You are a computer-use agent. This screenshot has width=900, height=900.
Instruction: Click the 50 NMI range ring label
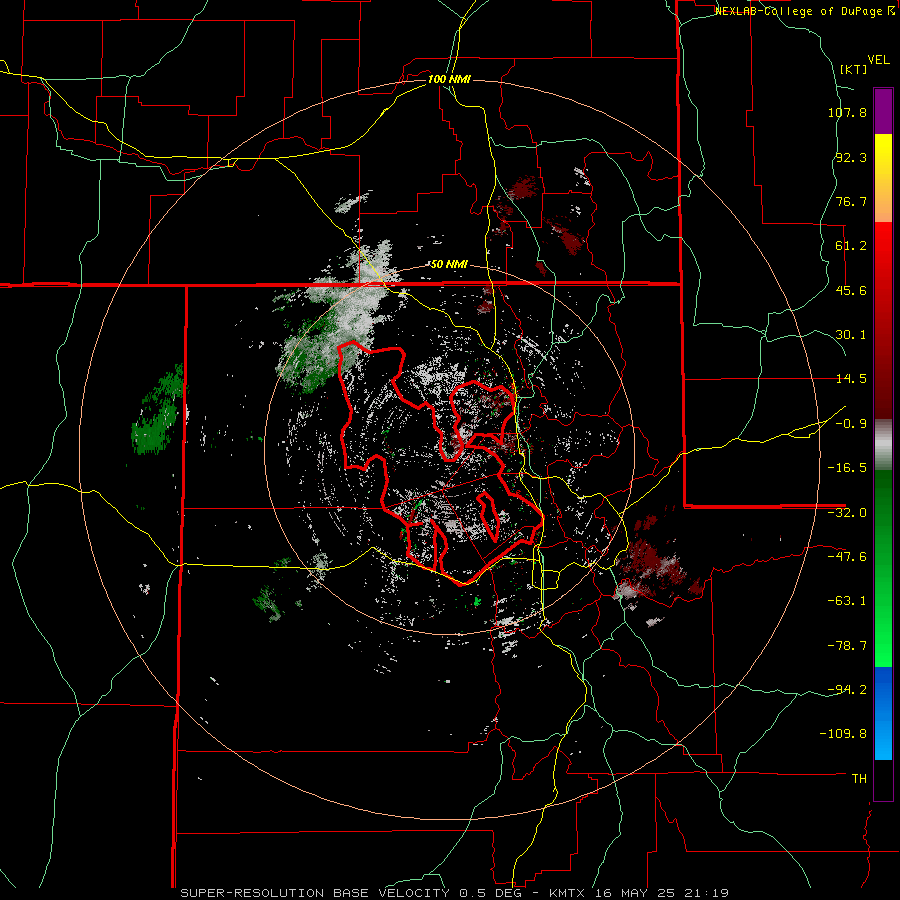click(449, 265)
